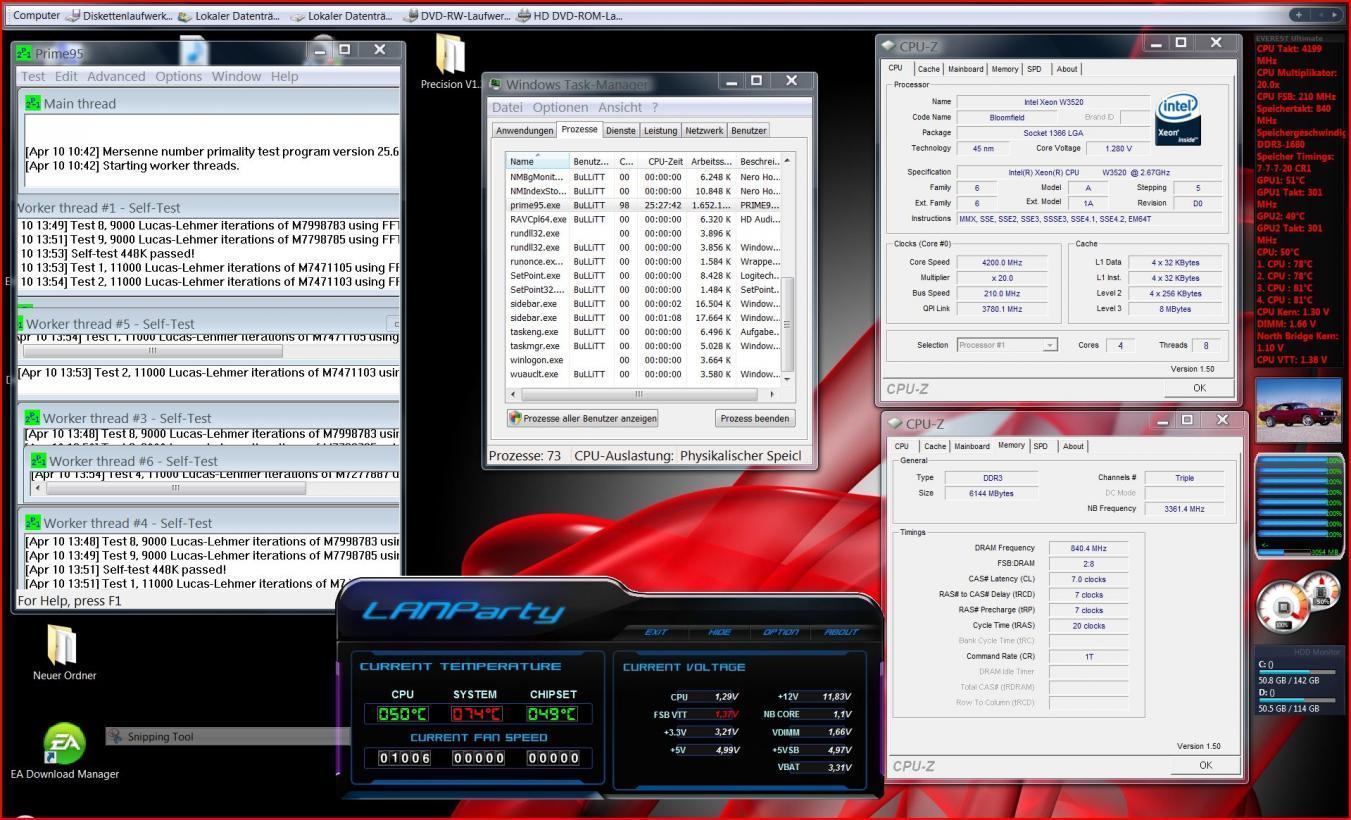The image size is (1351, 820).
Task: Click horizontal scrollbar in Worker thread #5
Action: 152,351
